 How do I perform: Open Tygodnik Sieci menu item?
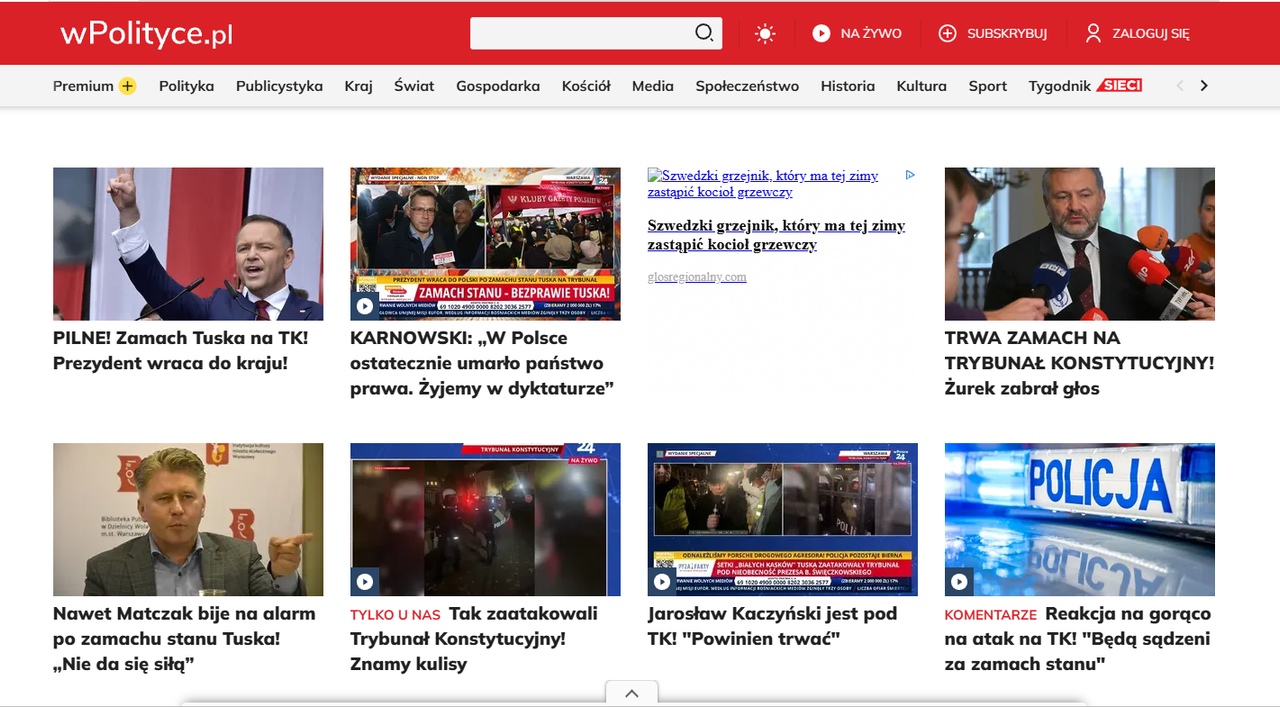click(x=1085, y=86)
